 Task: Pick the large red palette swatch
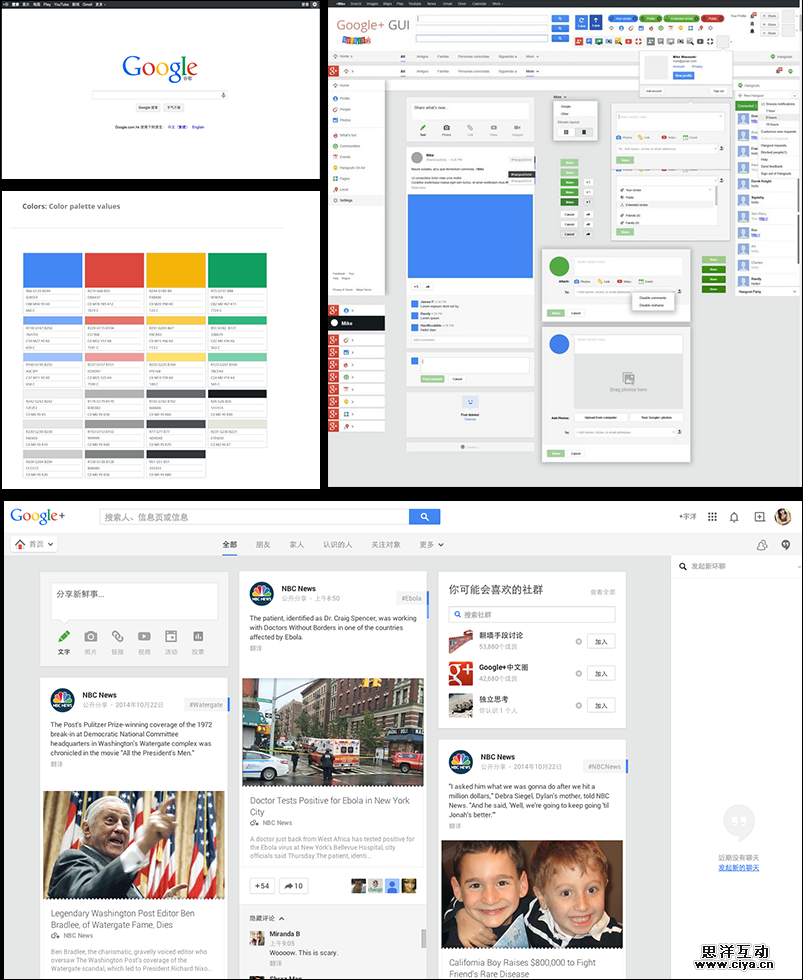[114, 270]
